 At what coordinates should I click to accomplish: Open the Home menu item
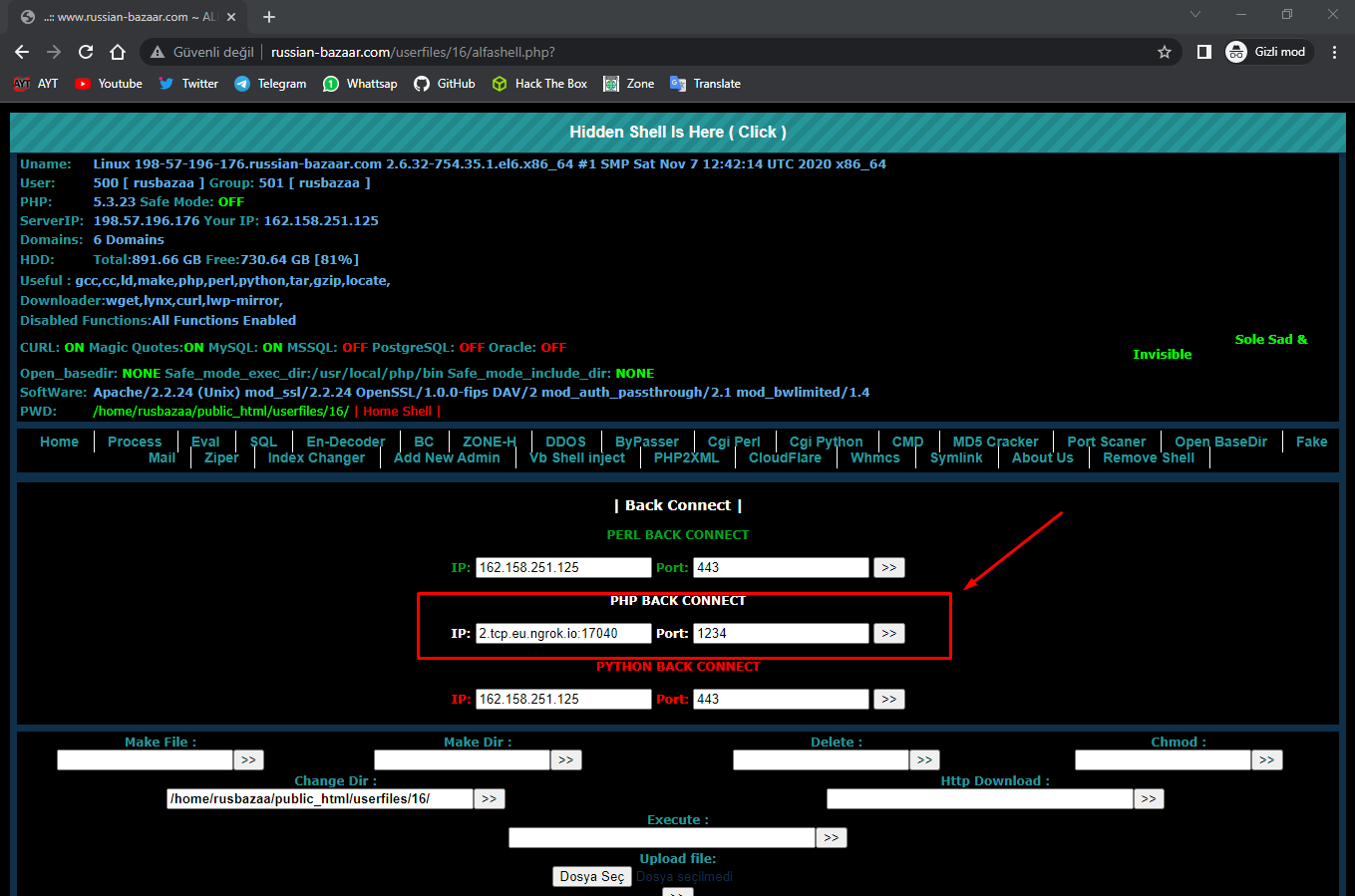point(59,442)
